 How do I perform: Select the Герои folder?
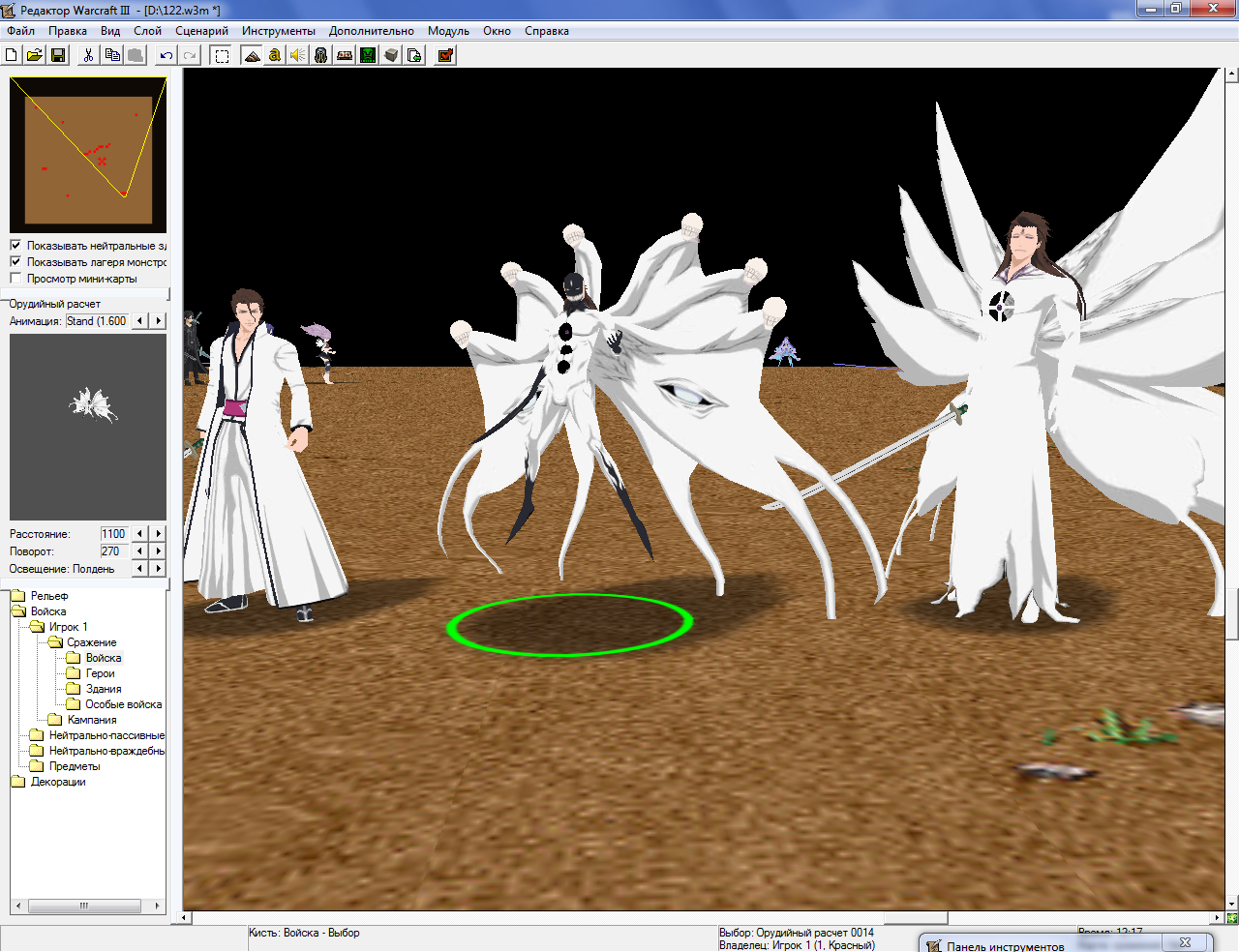(x=100, y=673)
